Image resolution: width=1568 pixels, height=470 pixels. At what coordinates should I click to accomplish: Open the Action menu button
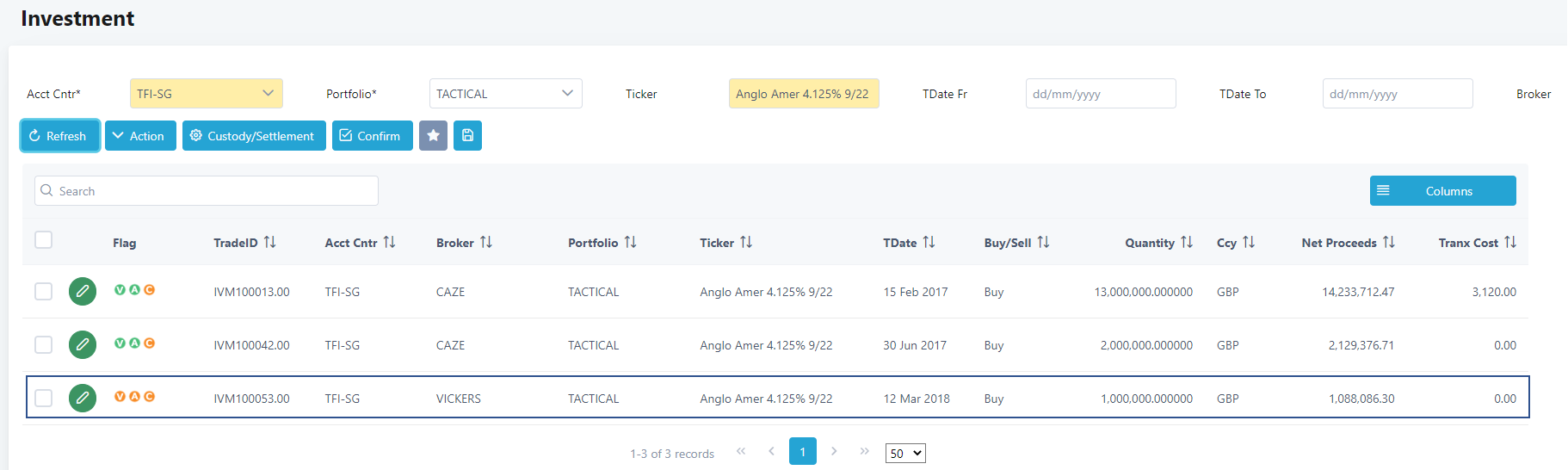tap(140, 136)
